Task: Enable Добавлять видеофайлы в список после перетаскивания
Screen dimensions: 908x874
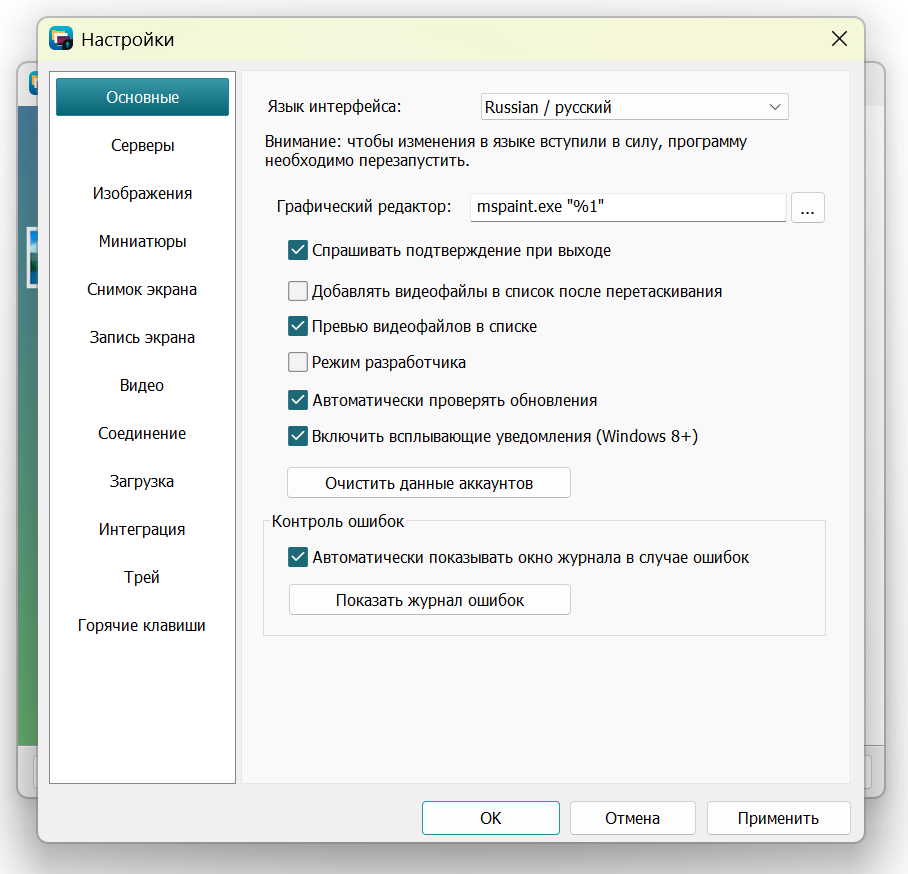Action: [298, 291]
